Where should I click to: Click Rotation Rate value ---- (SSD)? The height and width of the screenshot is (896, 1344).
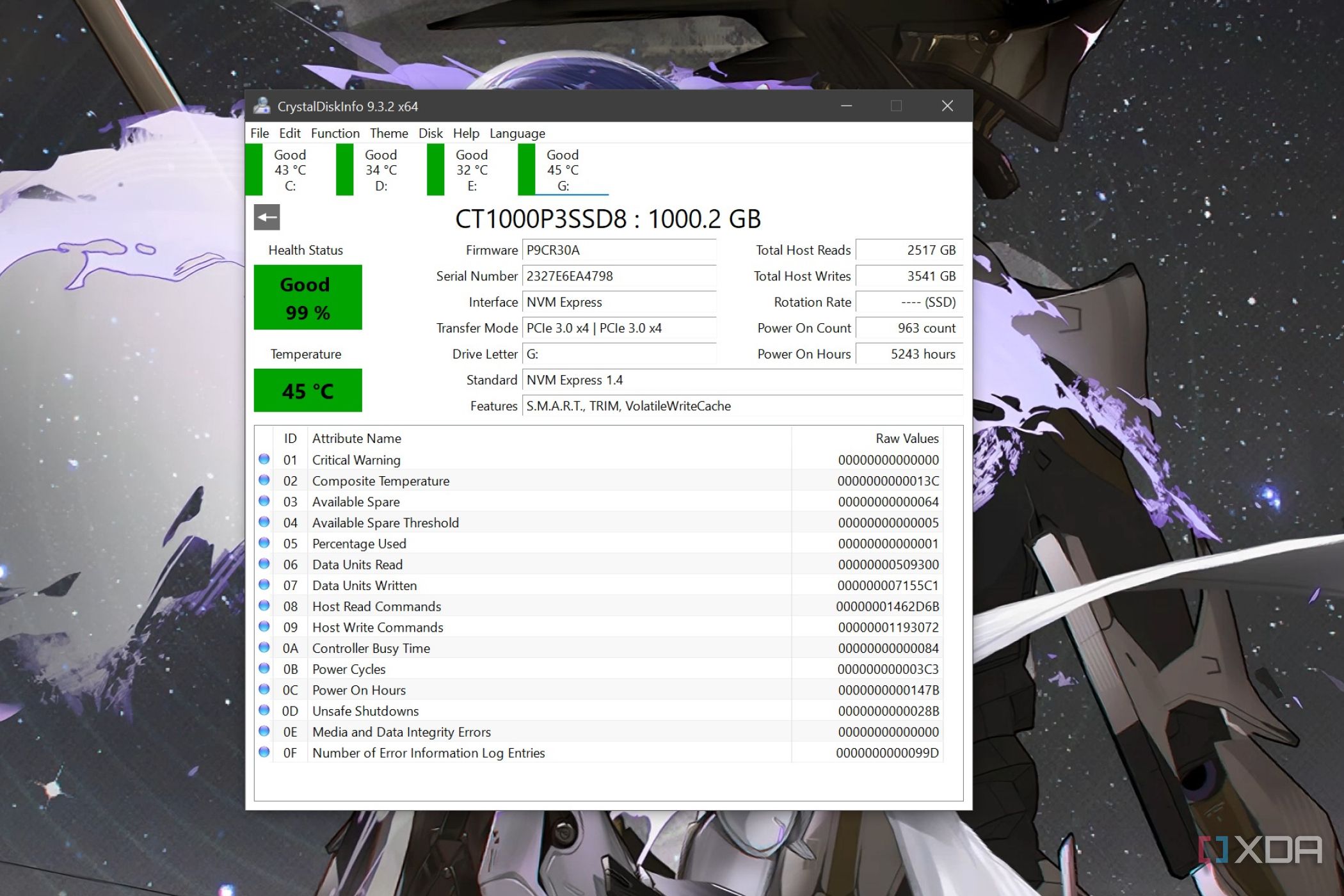point(909,302)
